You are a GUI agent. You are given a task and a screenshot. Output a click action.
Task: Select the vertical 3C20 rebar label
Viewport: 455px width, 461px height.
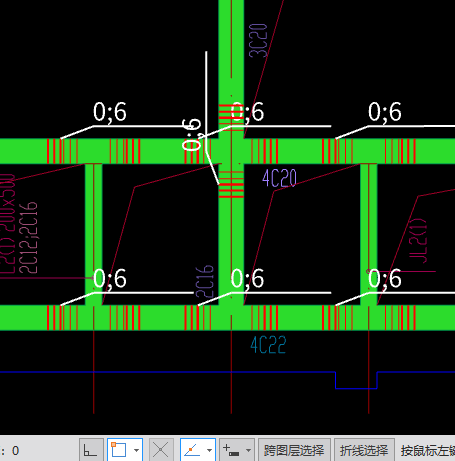click(x=258, y=41)
